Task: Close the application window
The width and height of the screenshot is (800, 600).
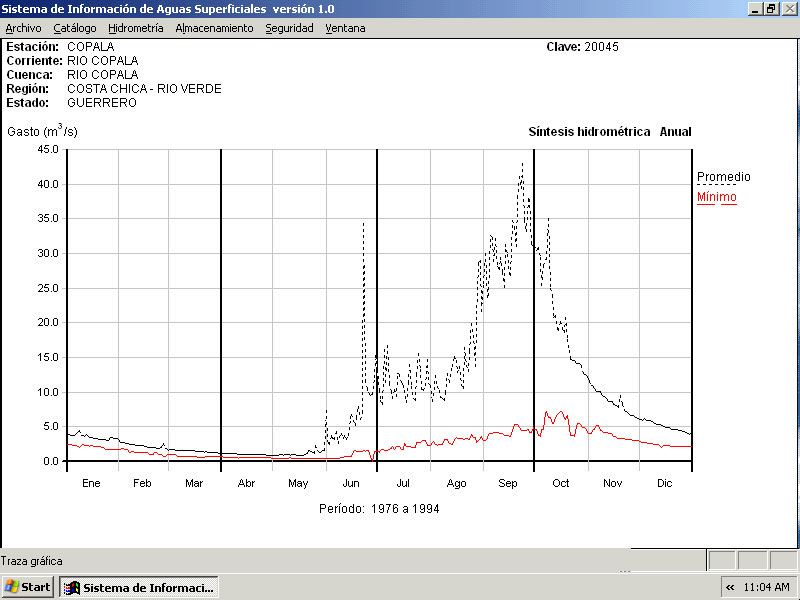Action: (x=788, y=8)
